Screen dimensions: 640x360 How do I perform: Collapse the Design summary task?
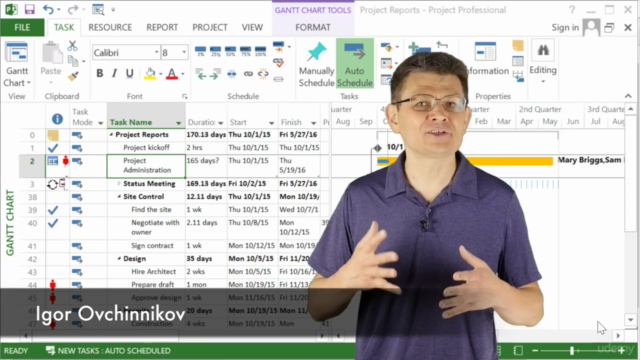(119, 259)
